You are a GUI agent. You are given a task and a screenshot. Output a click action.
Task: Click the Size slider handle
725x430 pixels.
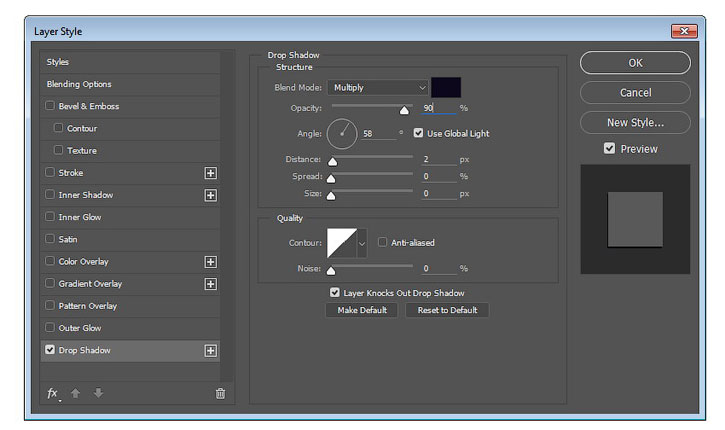[331, 196]
